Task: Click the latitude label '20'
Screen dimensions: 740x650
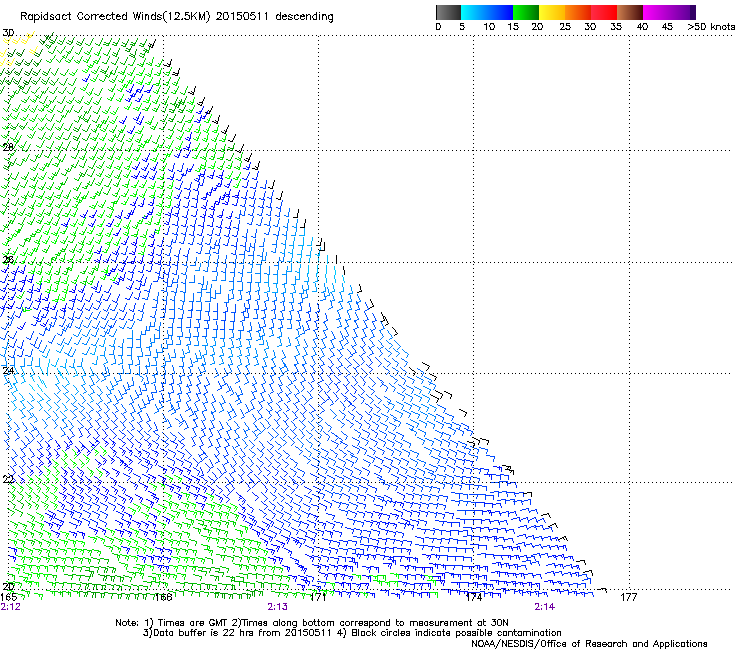Action: 8,586
